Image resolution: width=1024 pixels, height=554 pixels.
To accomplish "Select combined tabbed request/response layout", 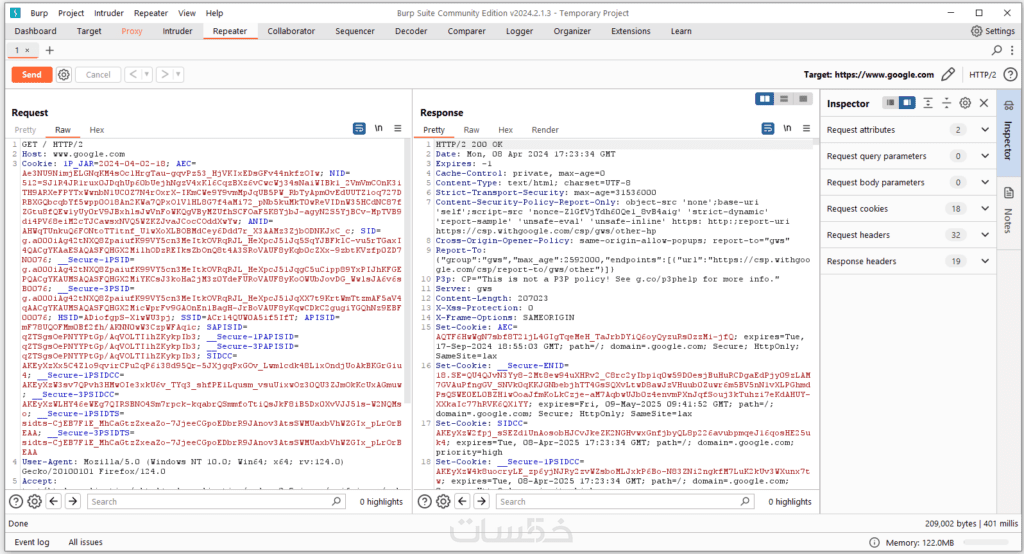I will (803, 99).
